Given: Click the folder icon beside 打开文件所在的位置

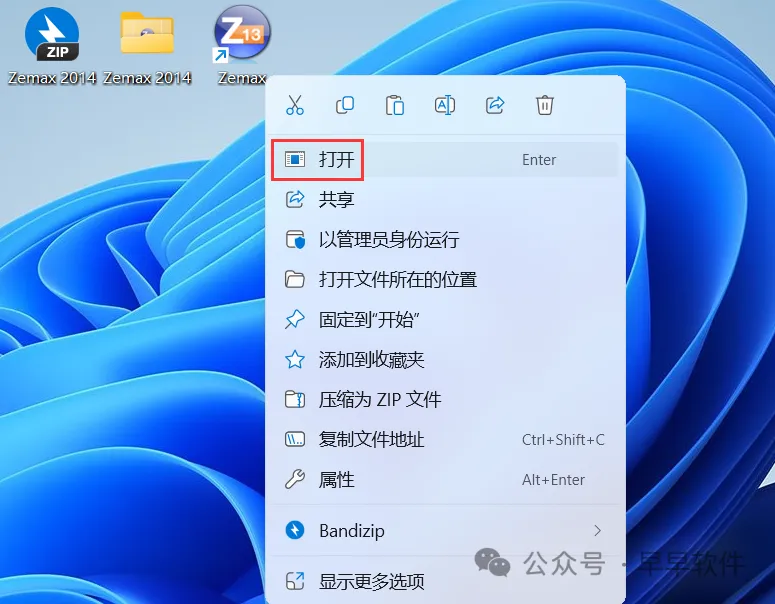Looking at the screenshot, I should point(295,279).
